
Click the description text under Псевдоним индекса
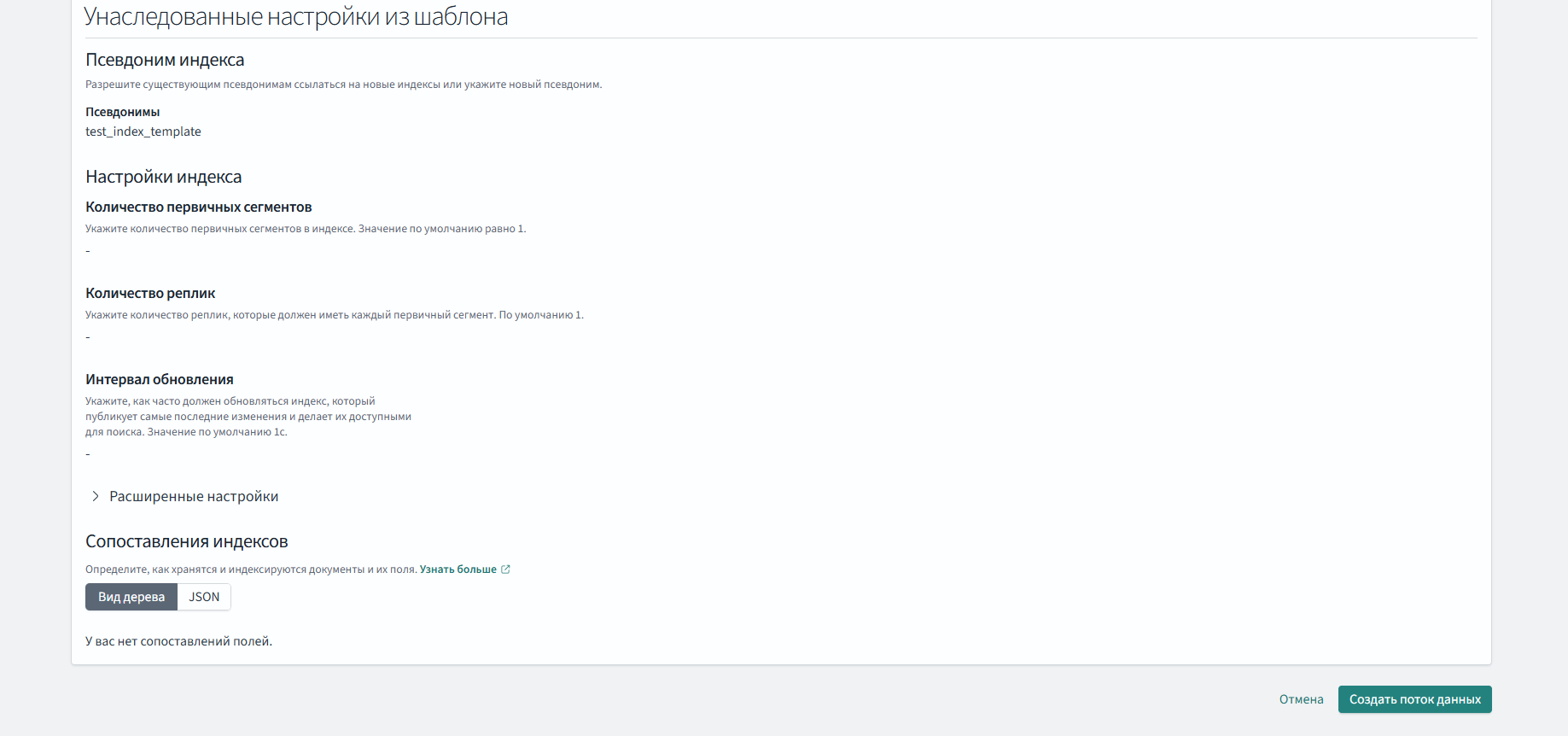tap(343, 85)
